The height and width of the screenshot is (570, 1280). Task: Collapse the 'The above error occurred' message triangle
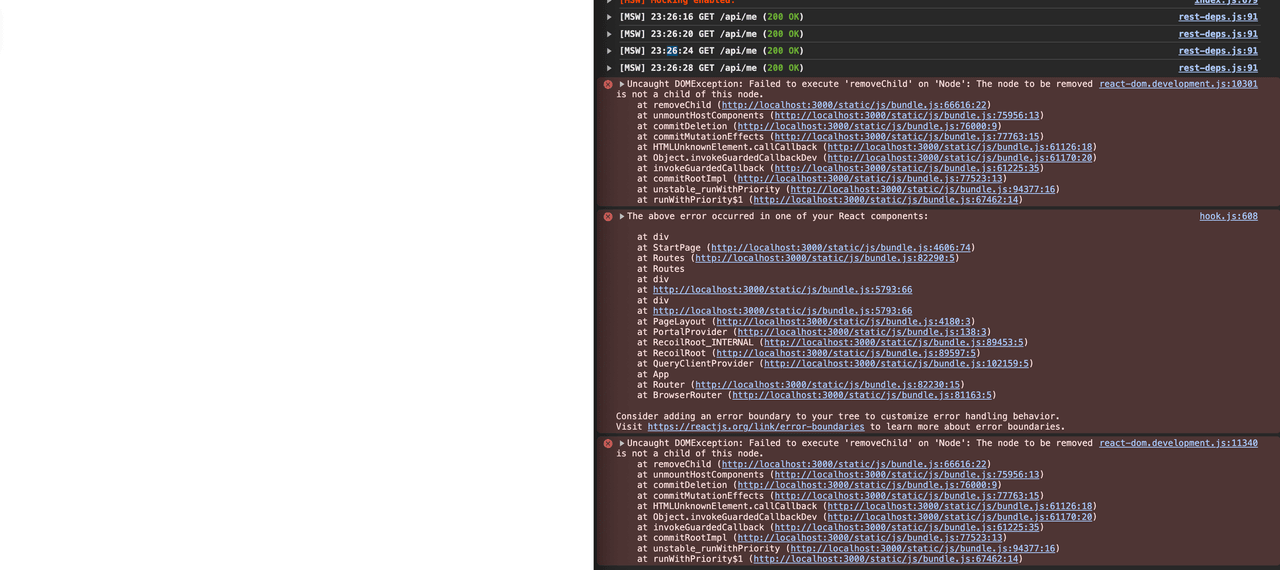622,217
